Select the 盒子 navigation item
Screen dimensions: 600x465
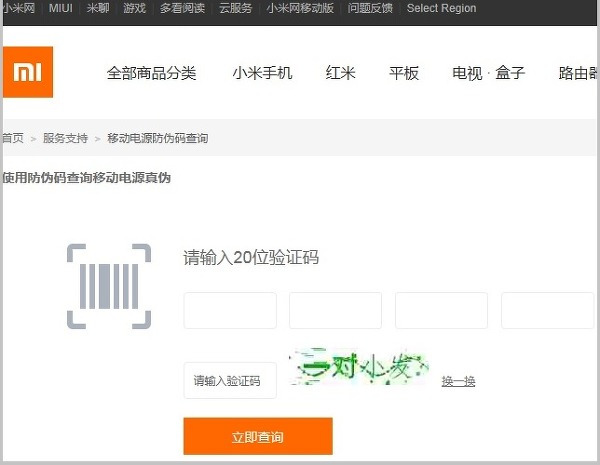[510, 73]
